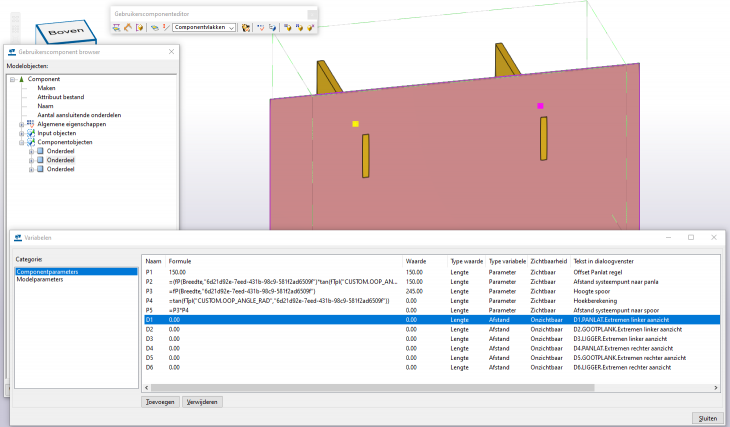
Task: Click the icon immediately right of the Componentvlakken dropdown
Action: coord(246,28)
